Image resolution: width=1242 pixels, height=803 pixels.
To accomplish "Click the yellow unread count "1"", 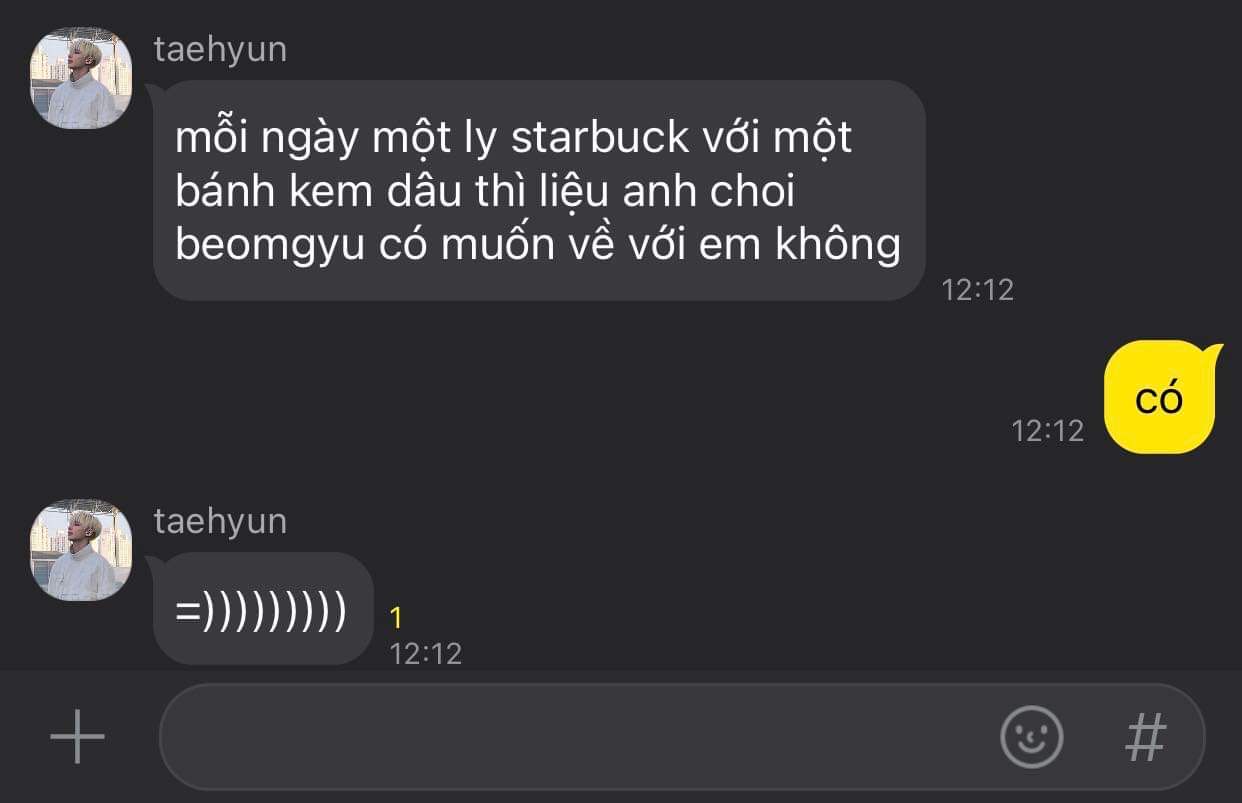I will pyautogui.click(x=396, y=618).
